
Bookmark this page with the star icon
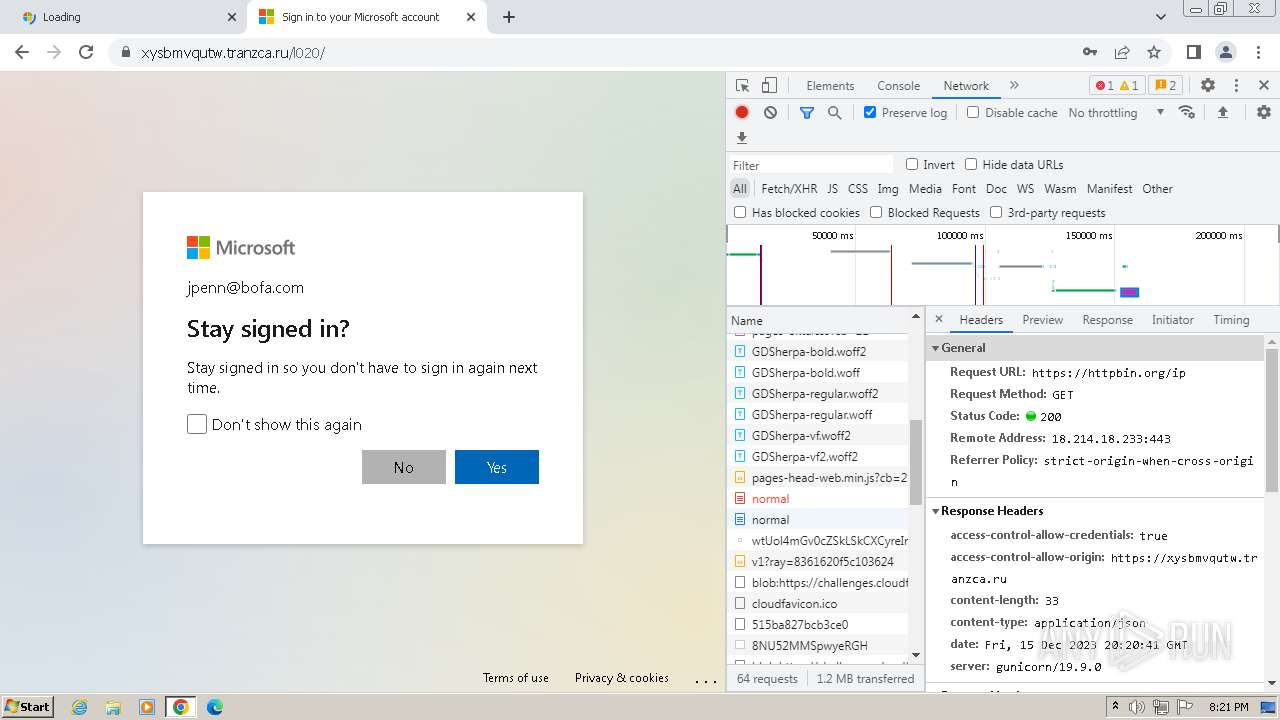(x=1154, y=53)
